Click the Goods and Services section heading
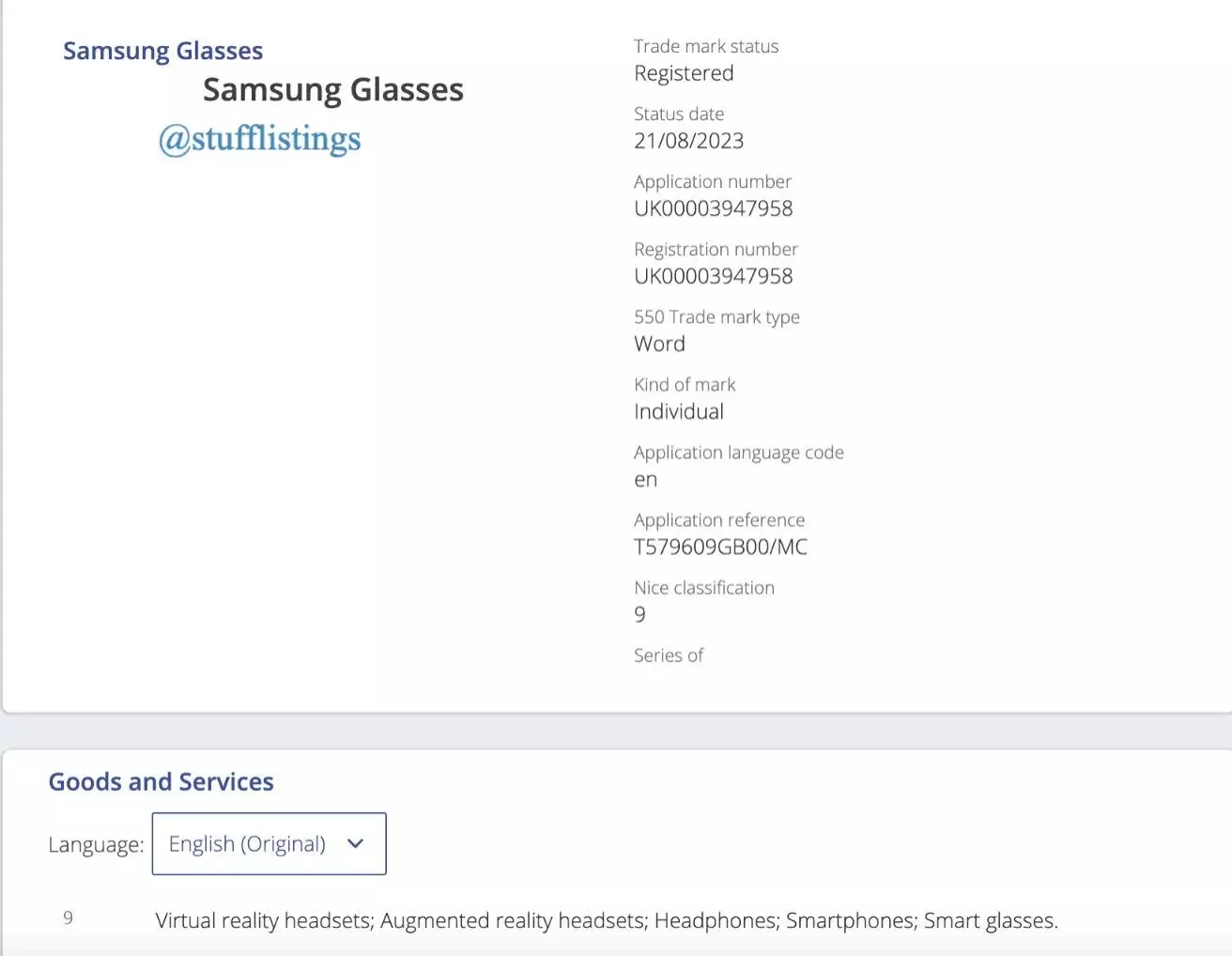This screenshot has height=956, width=1232. 161,781
